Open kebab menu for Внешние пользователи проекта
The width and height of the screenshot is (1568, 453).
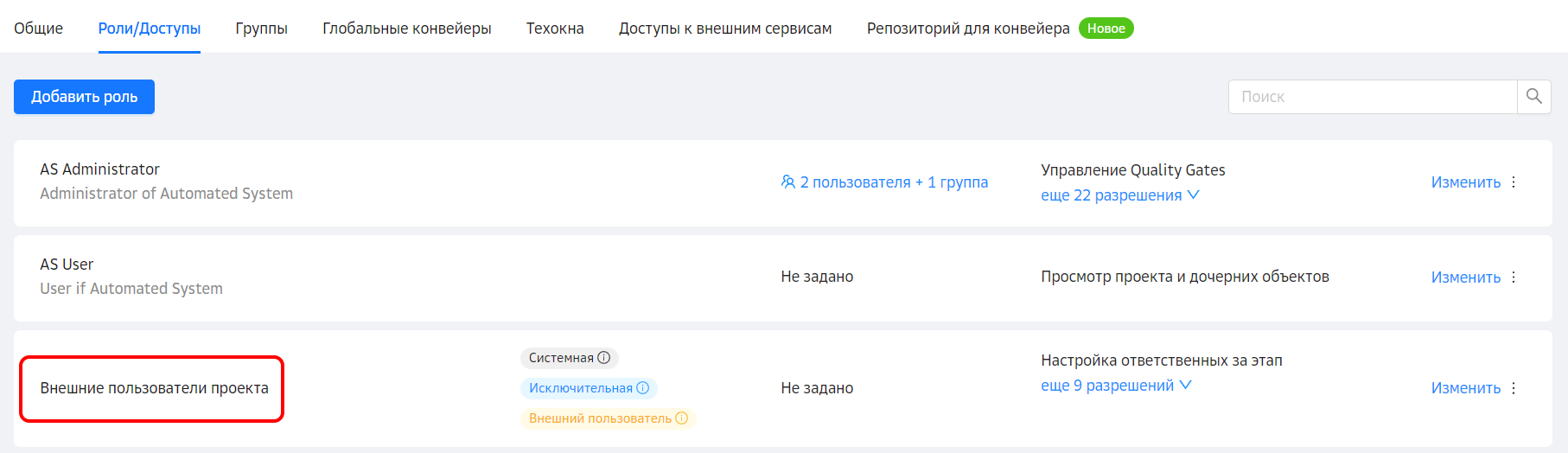(x=1514, y=388)
